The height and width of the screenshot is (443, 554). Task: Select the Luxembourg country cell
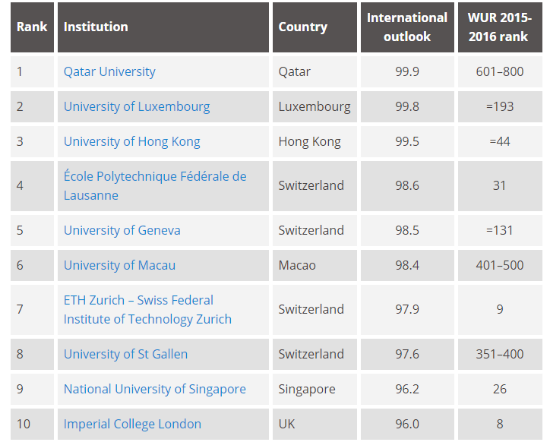point(315,107)
